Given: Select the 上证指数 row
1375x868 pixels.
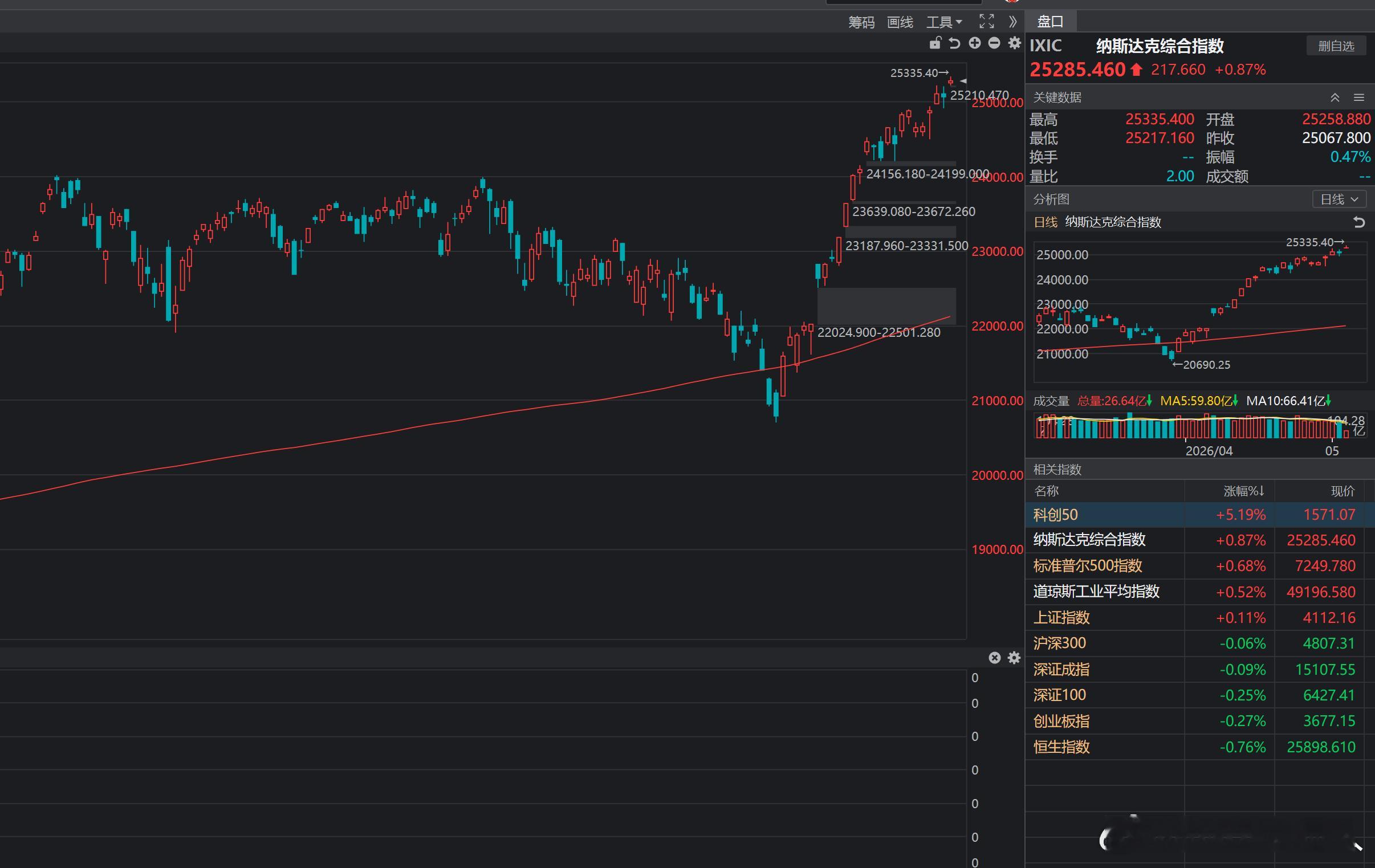Looking at the screenshot, I should point(1199,618).
